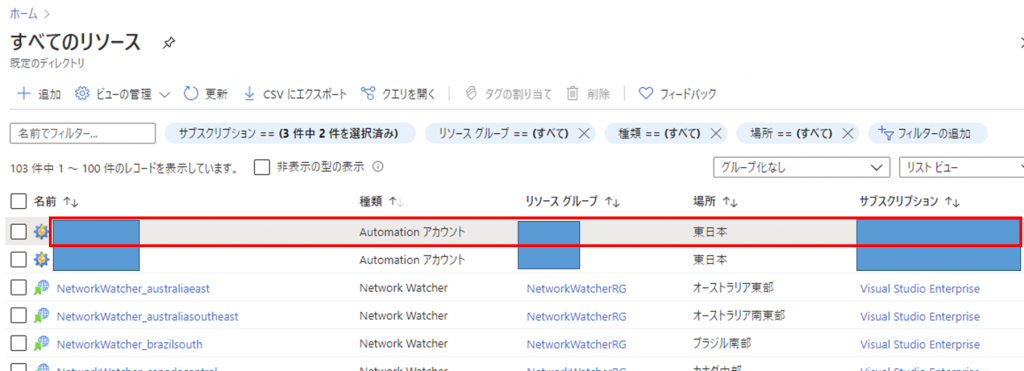Expand the ビューの管理 chevron
The image size is (1024, 371).
pyautogui.click(x=165, y=94)
